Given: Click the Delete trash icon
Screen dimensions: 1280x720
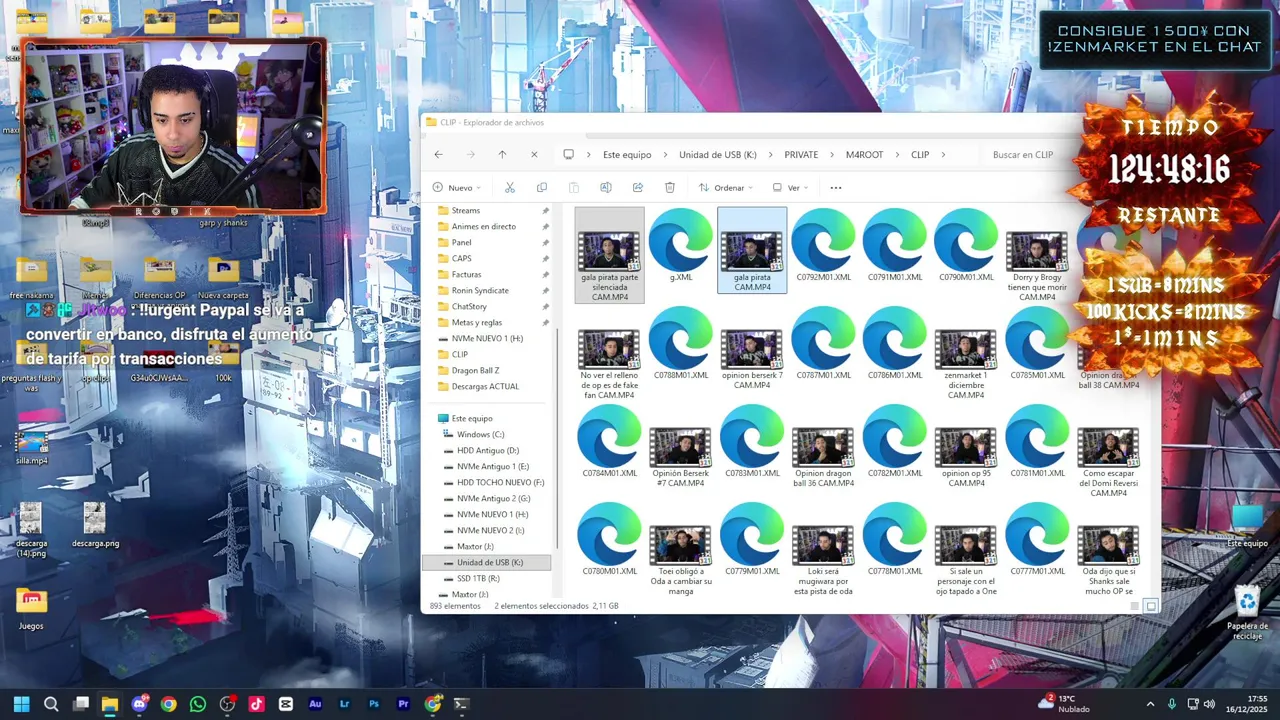Looking at the screenshot, I should (x=670, y=188).
